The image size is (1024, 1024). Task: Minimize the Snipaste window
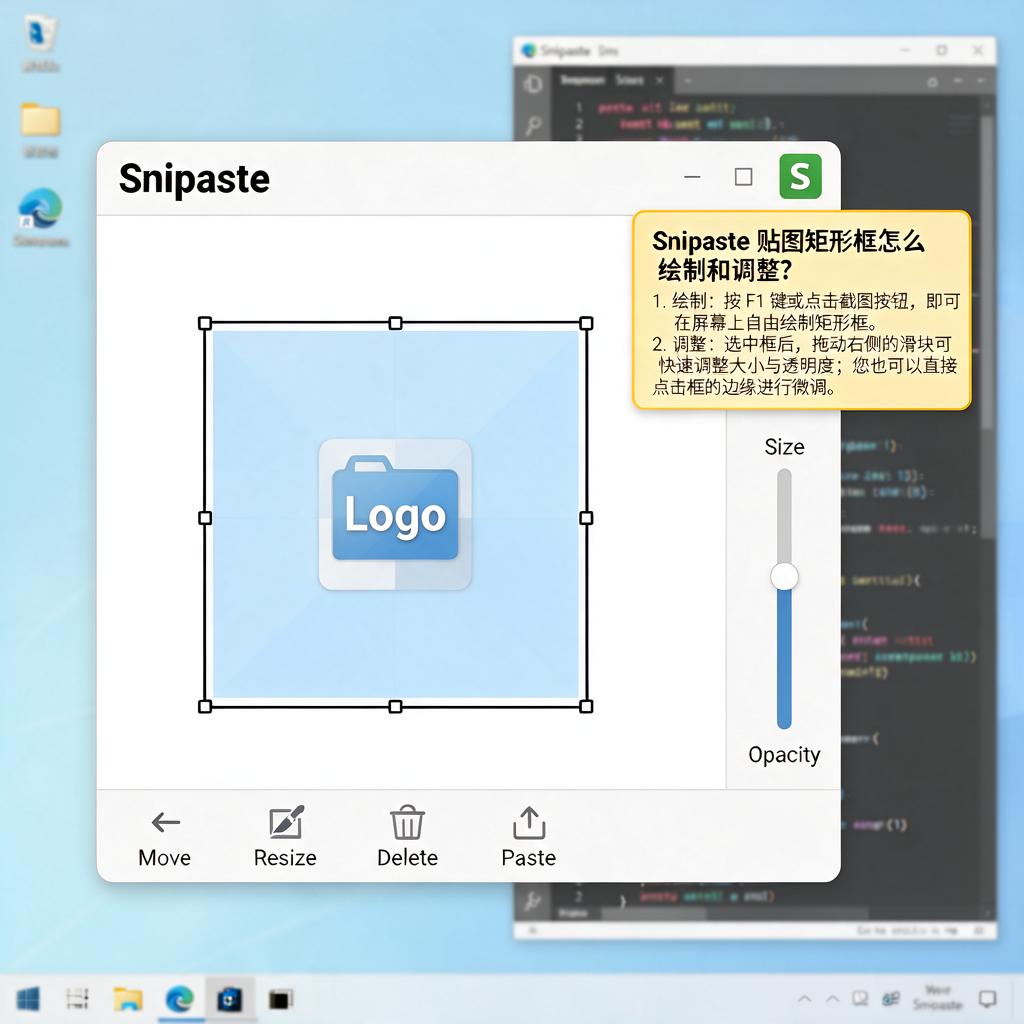692,177
